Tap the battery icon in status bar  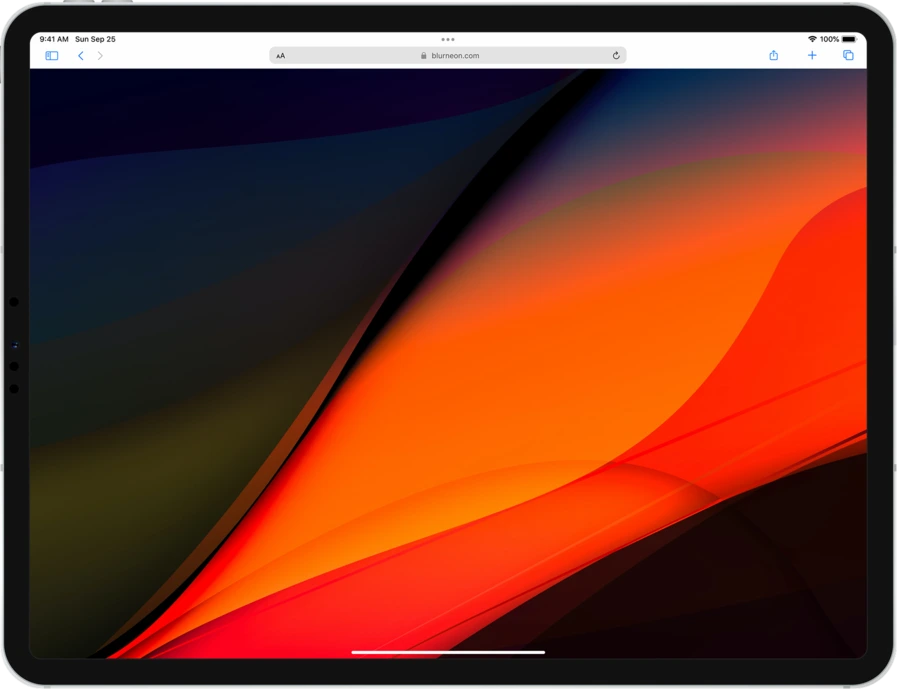pos(848,39)
